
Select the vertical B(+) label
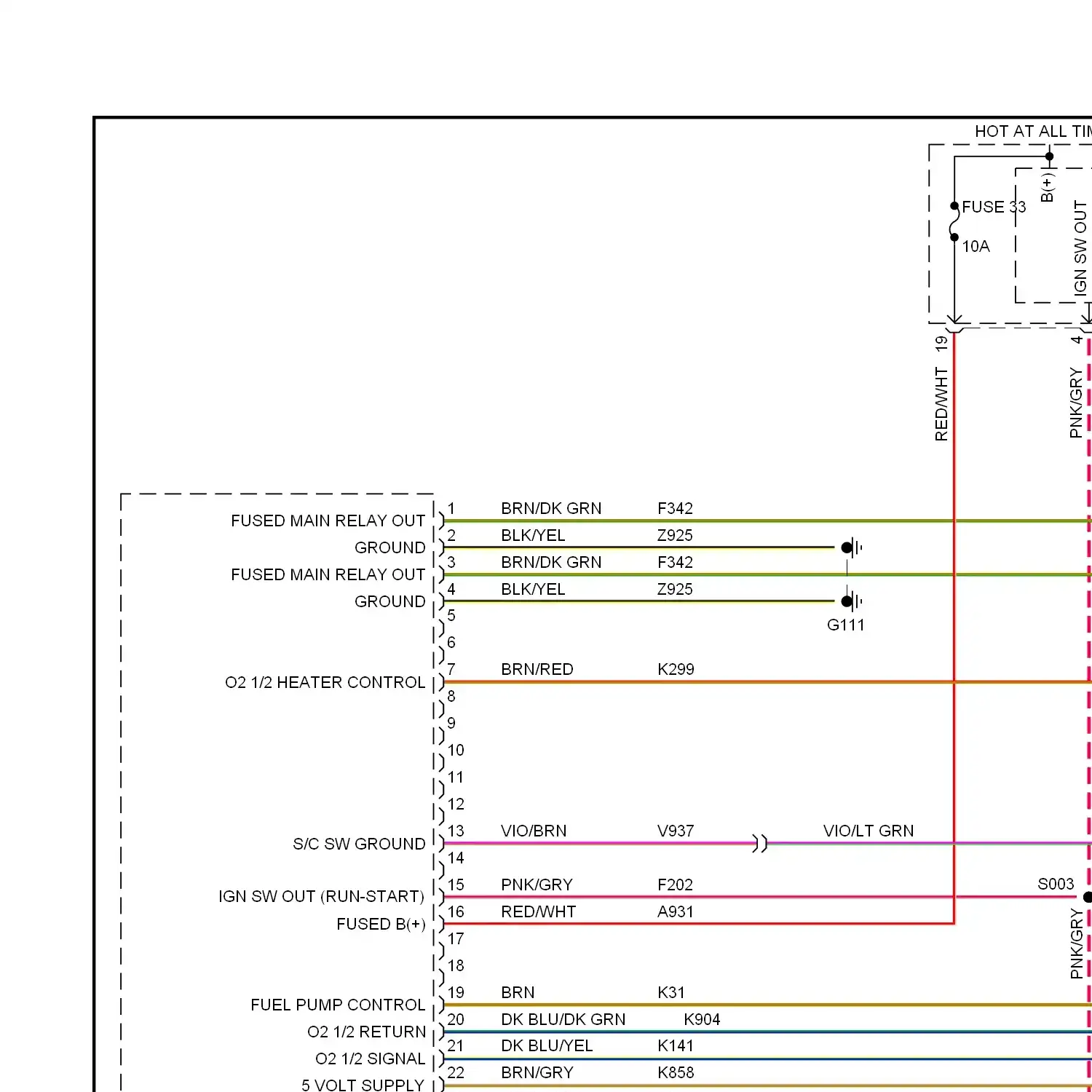pos(1047,187)
